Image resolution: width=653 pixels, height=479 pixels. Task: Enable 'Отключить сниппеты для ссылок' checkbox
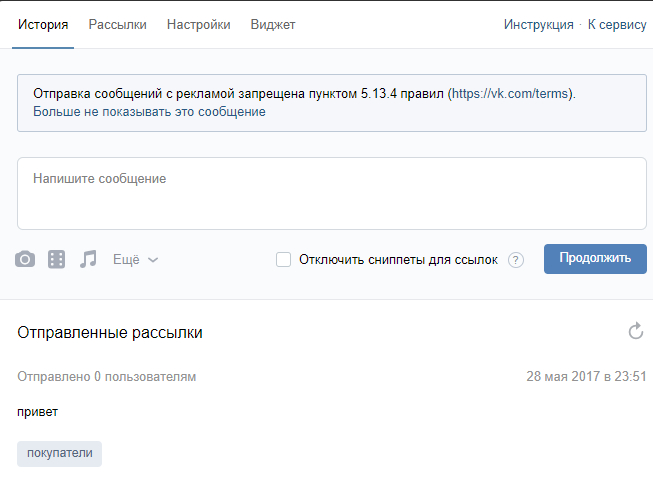(284, 260)
